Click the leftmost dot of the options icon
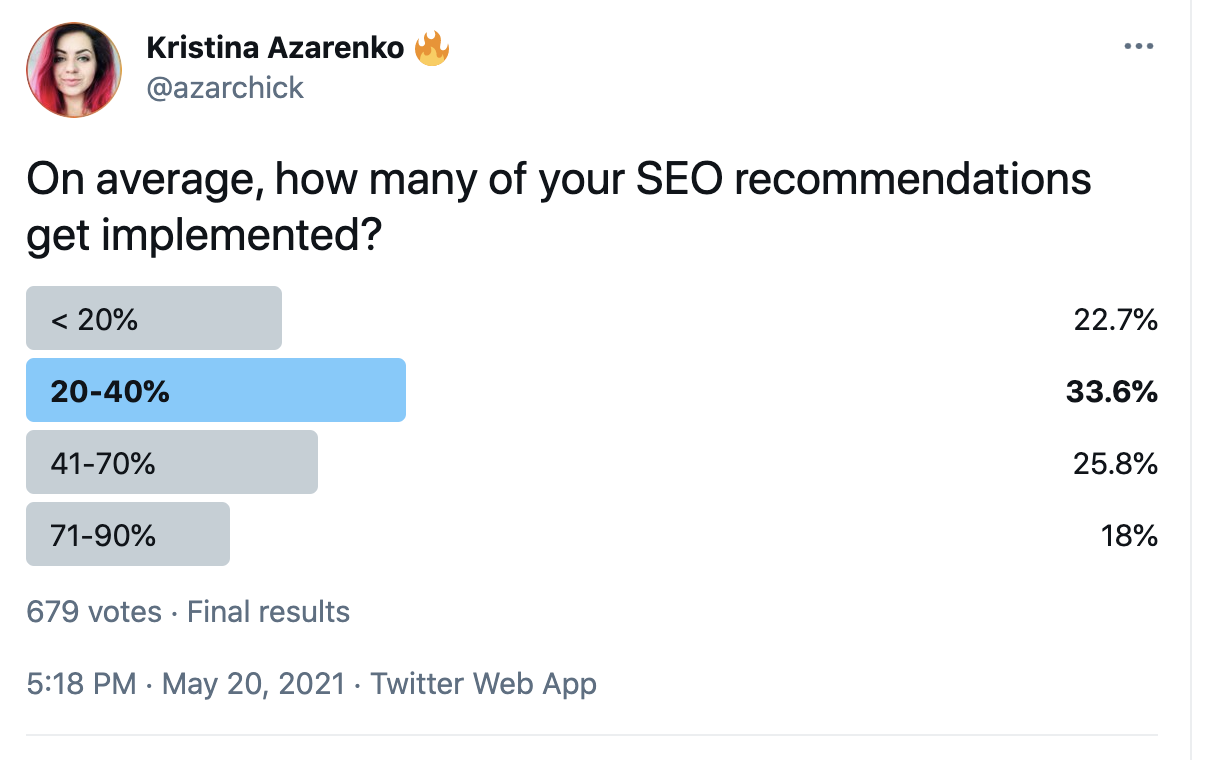Image resolution: width=1210 pixels, height=760 pixels. pyautogui.click(x=1127, y=45)
